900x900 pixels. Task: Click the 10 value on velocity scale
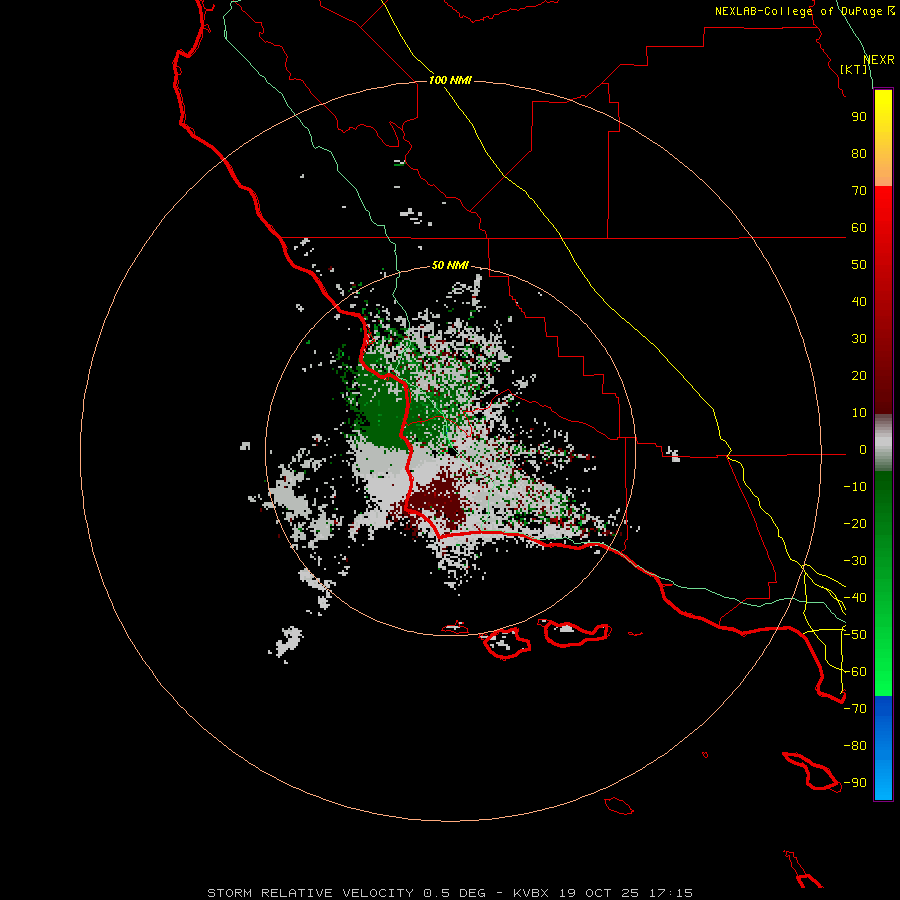[x=859, y=413]
